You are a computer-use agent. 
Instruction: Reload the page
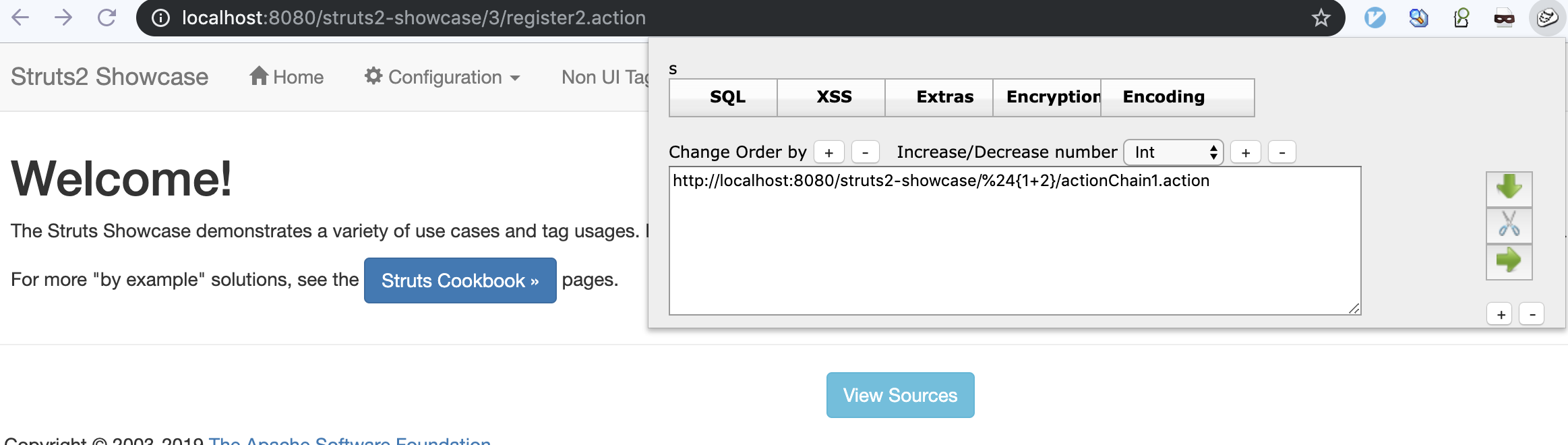[x=107, y=18]
